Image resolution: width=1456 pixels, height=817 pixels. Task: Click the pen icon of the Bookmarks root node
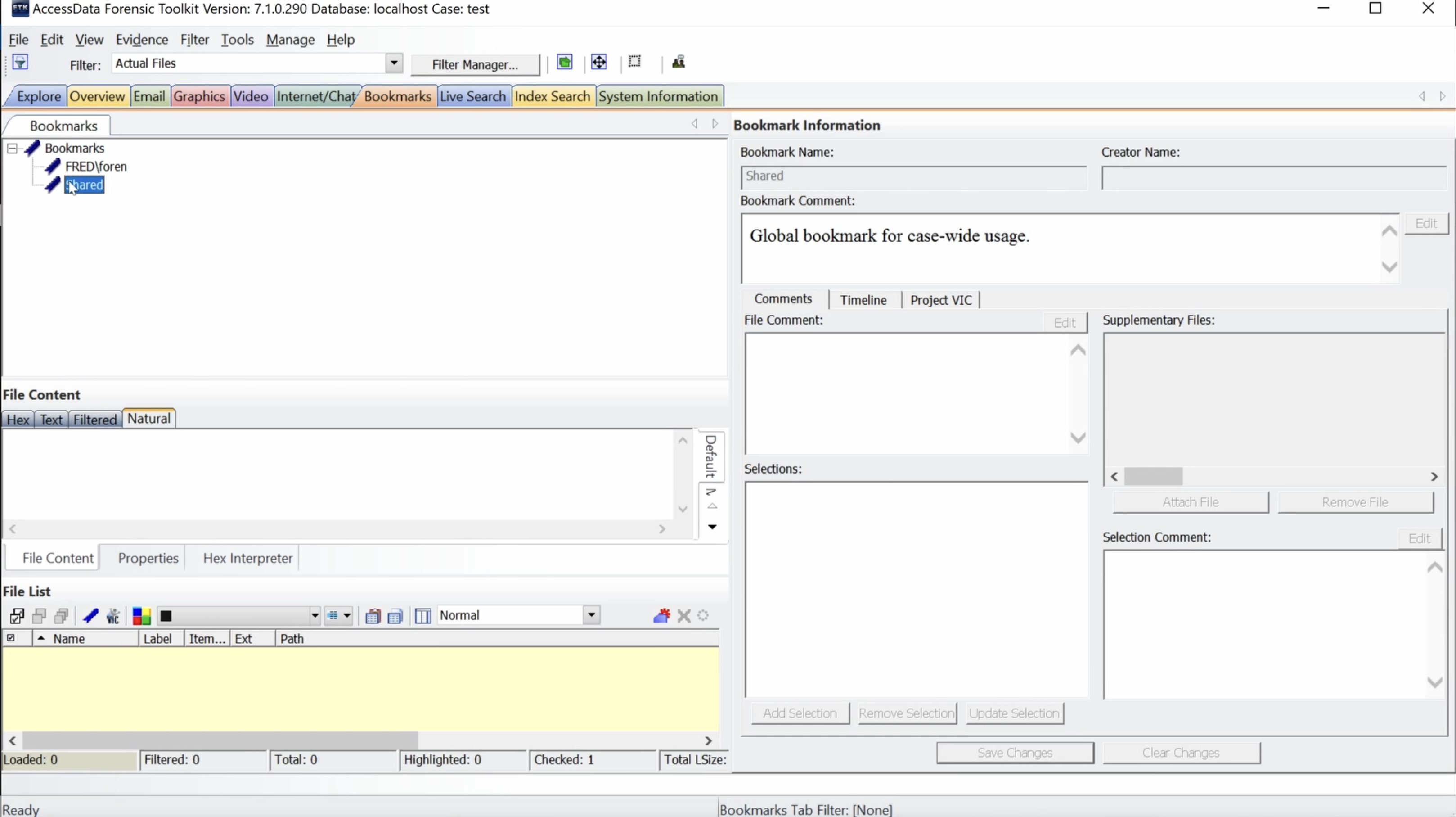(32, 148)
